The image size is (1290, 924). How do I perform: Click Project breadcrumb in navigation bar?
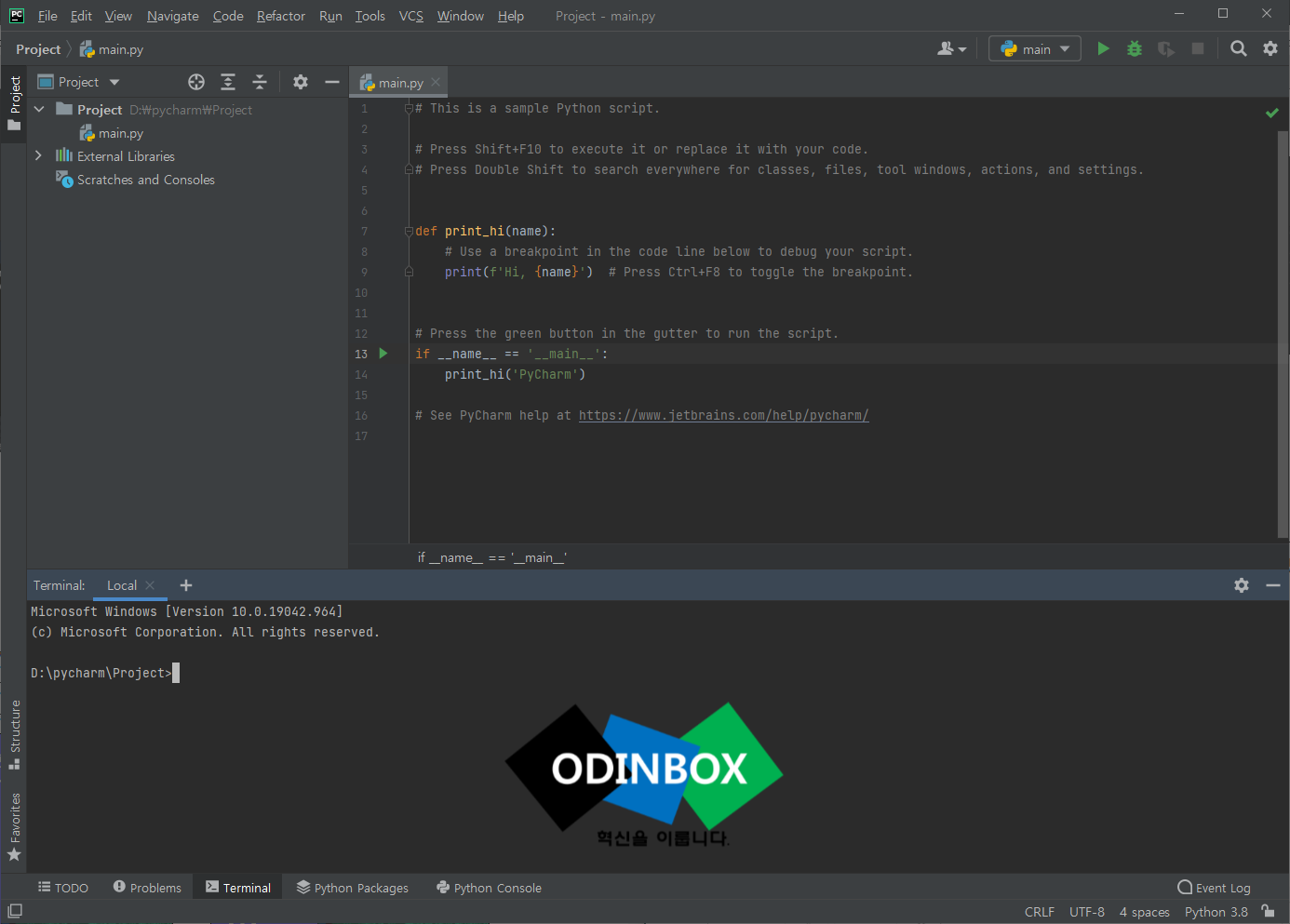point(38,49)
